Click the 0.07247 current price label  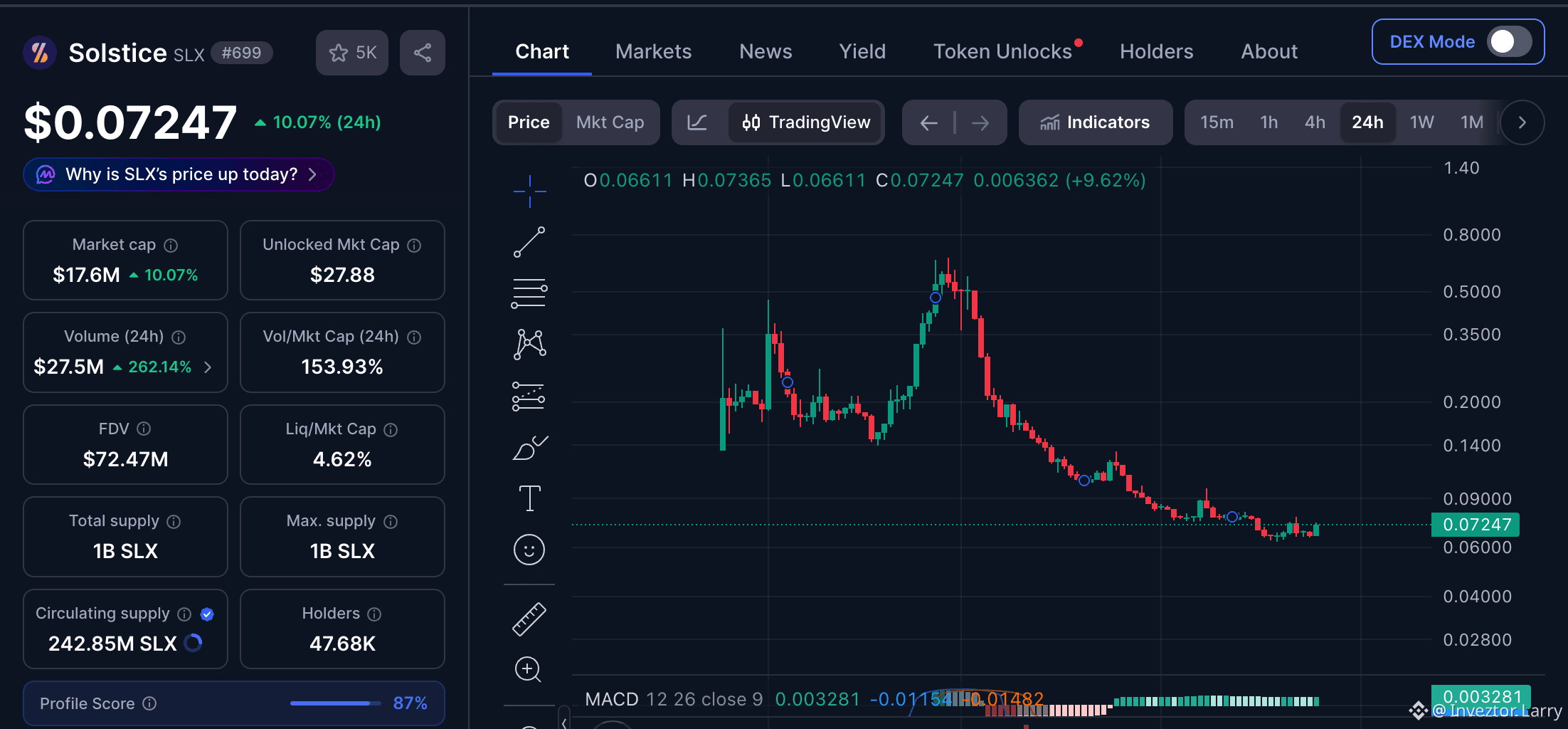tap(1476, 525)
